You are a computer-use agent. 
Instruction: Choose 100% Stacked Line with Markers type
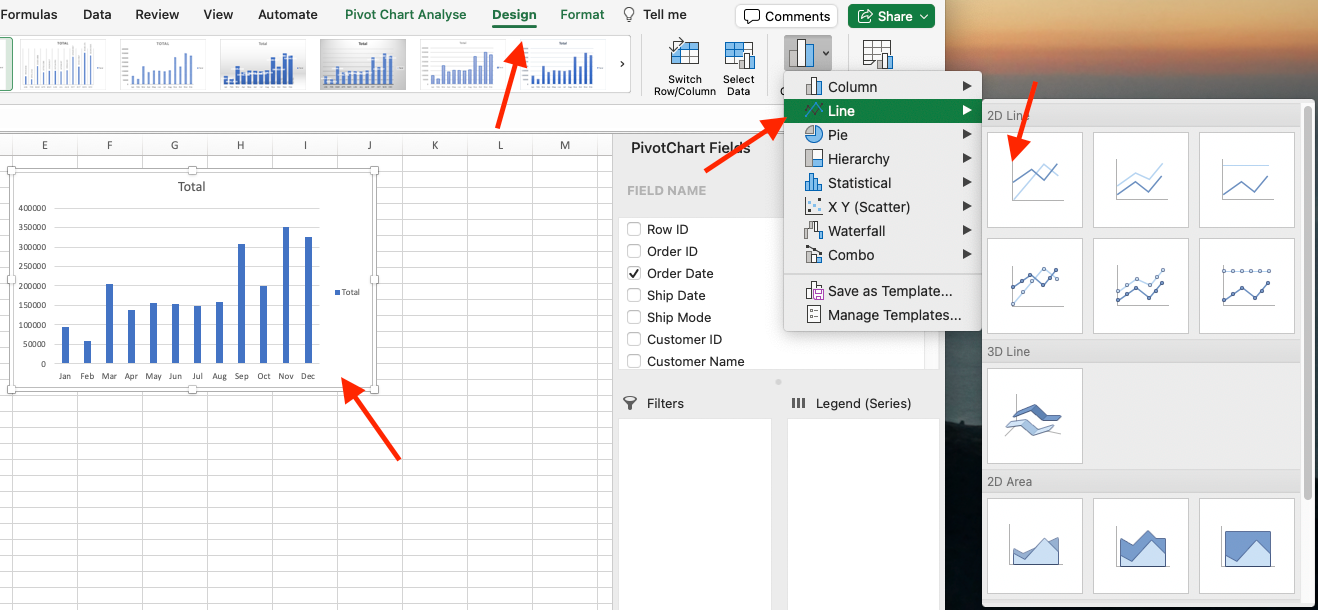point(1247,286)
